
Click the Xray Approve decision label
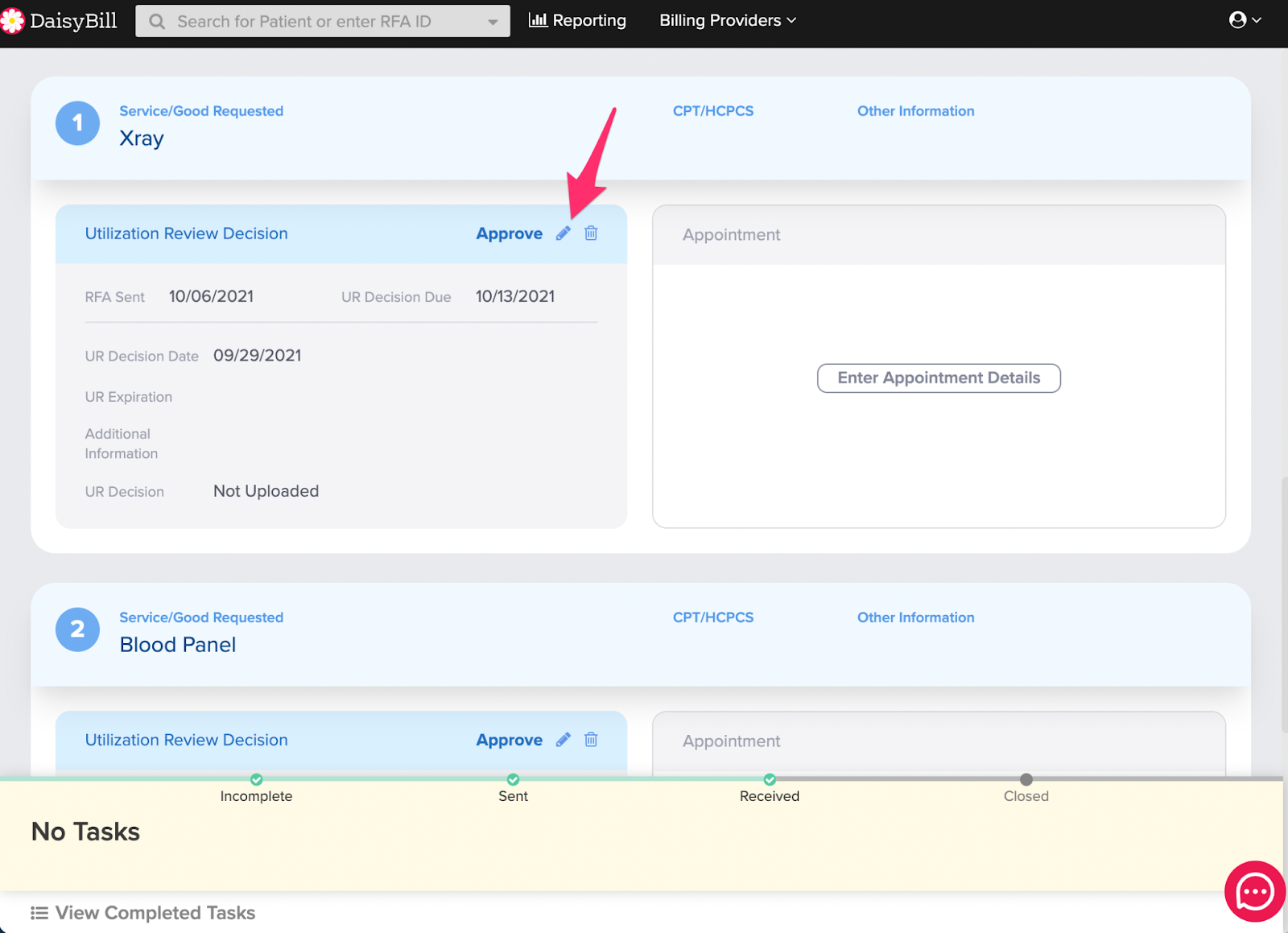510,233
